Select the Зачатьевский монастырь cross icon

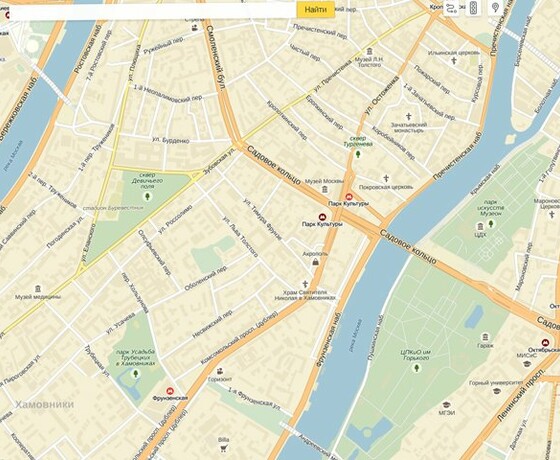(408, 116)
